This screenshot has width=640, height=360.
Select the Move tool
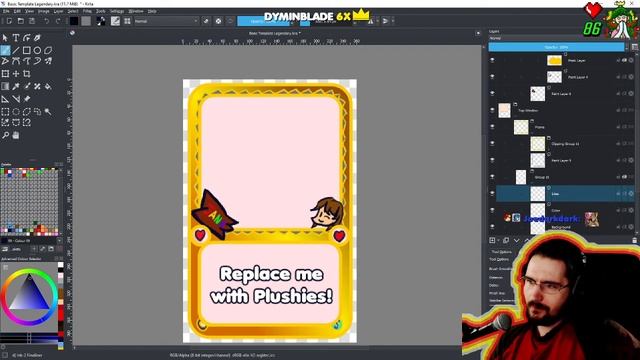tap(16, 74)
